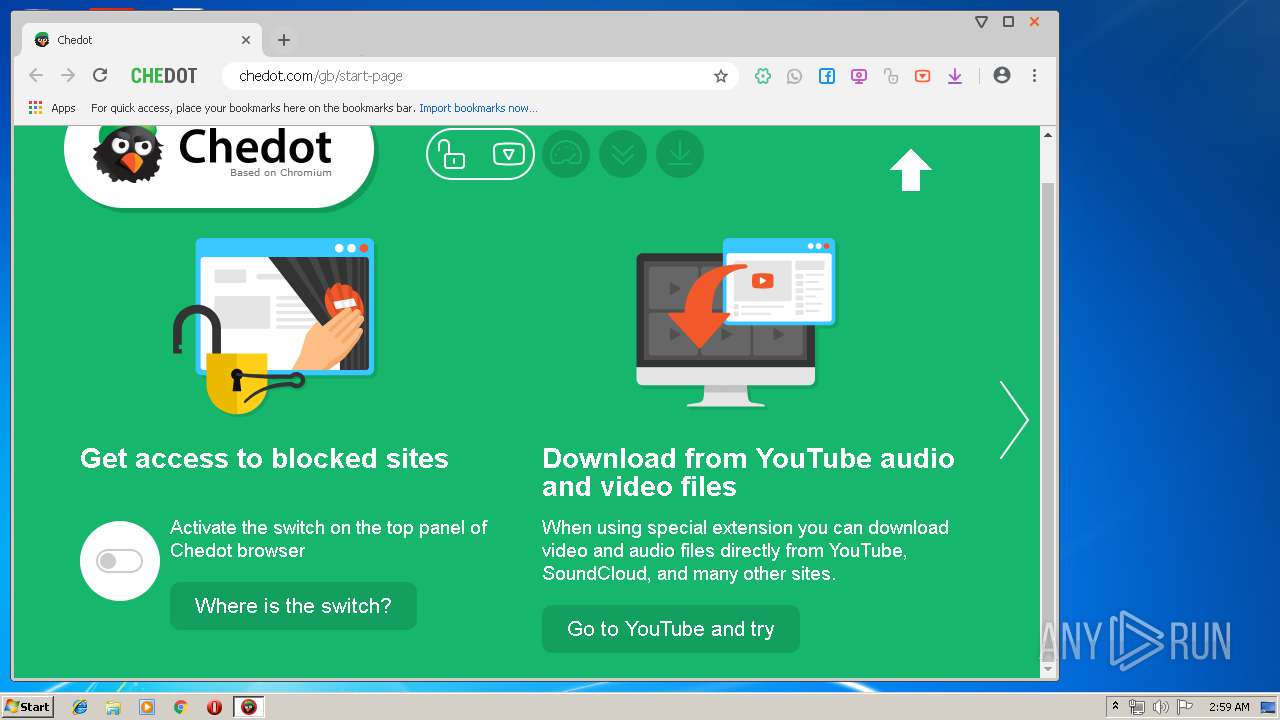This screenshot has height=720, width=1280.
Task: Click the Go to YouTube and try button
Action: click(x=671, y=629)
